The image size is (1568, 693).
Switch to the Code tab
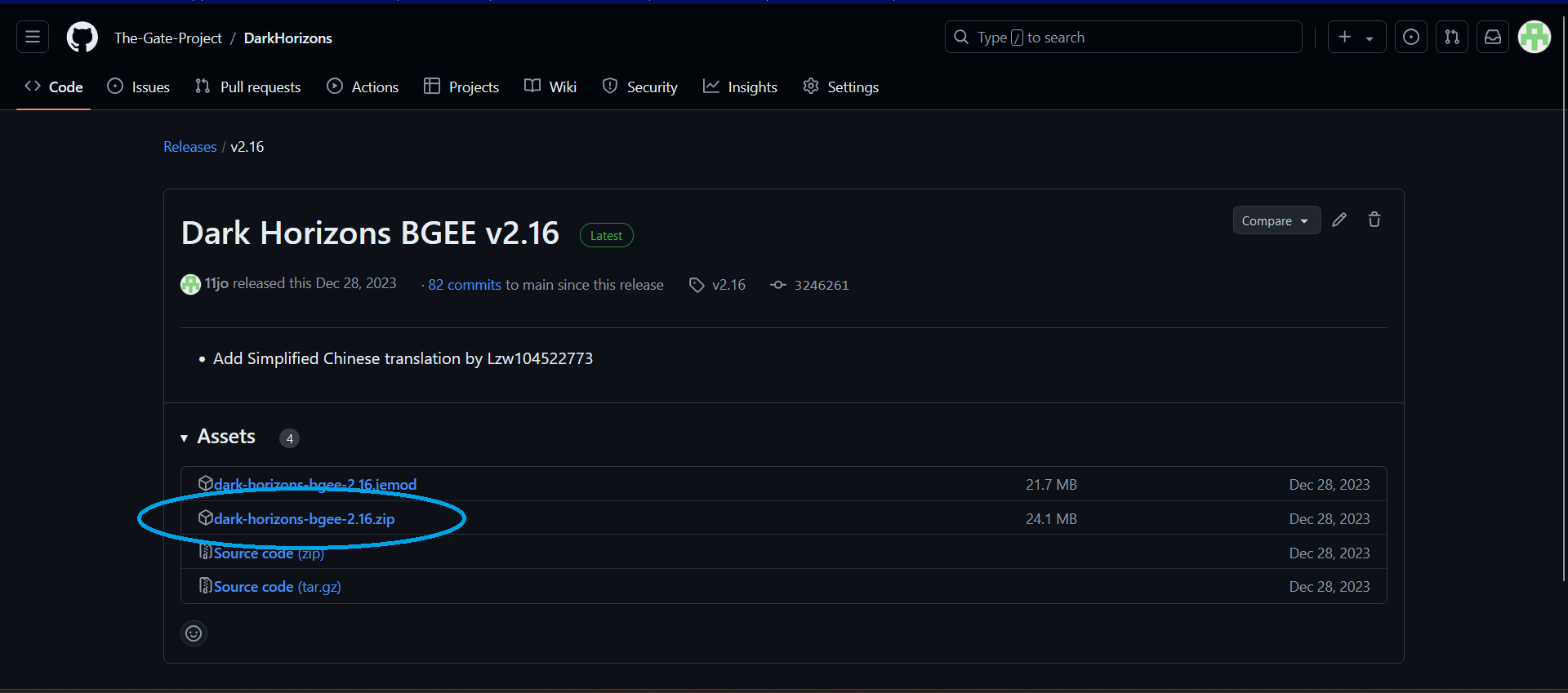[54, 87]
